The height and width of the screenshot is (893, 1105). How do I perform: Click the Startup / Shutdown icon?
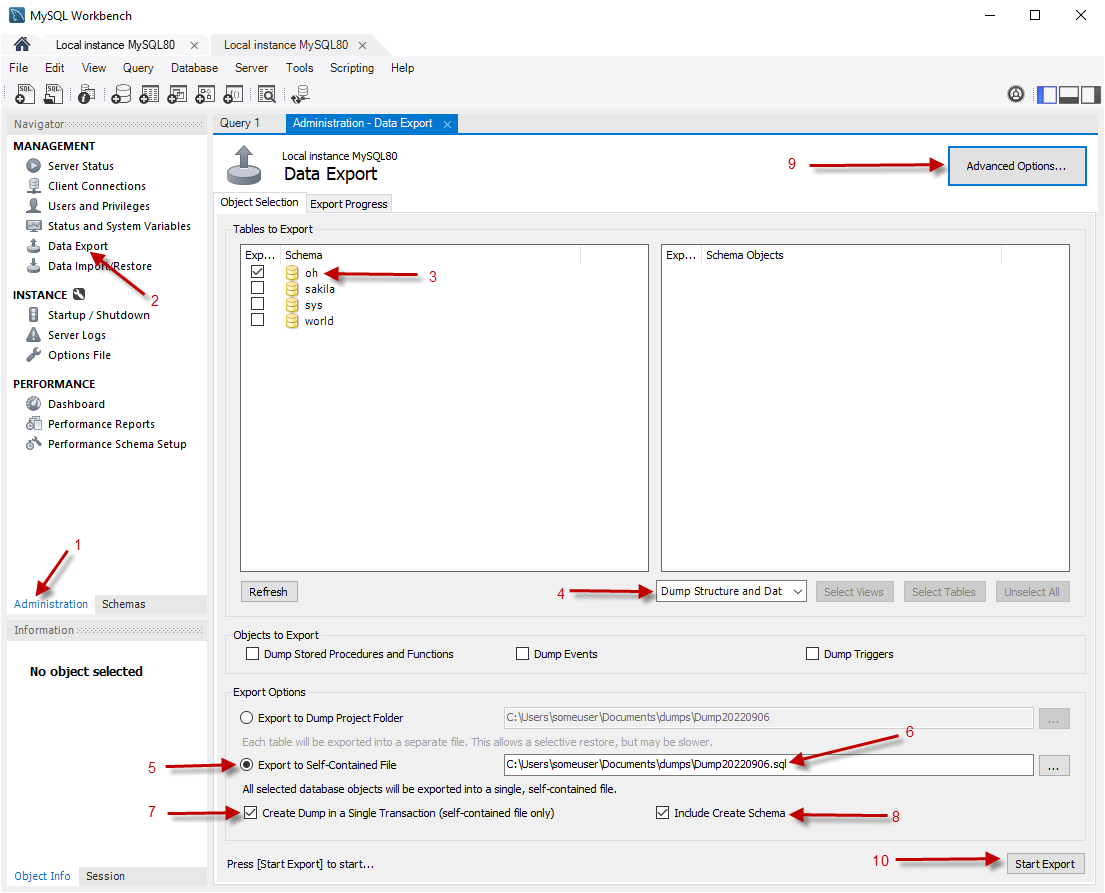tap(33, 314)
